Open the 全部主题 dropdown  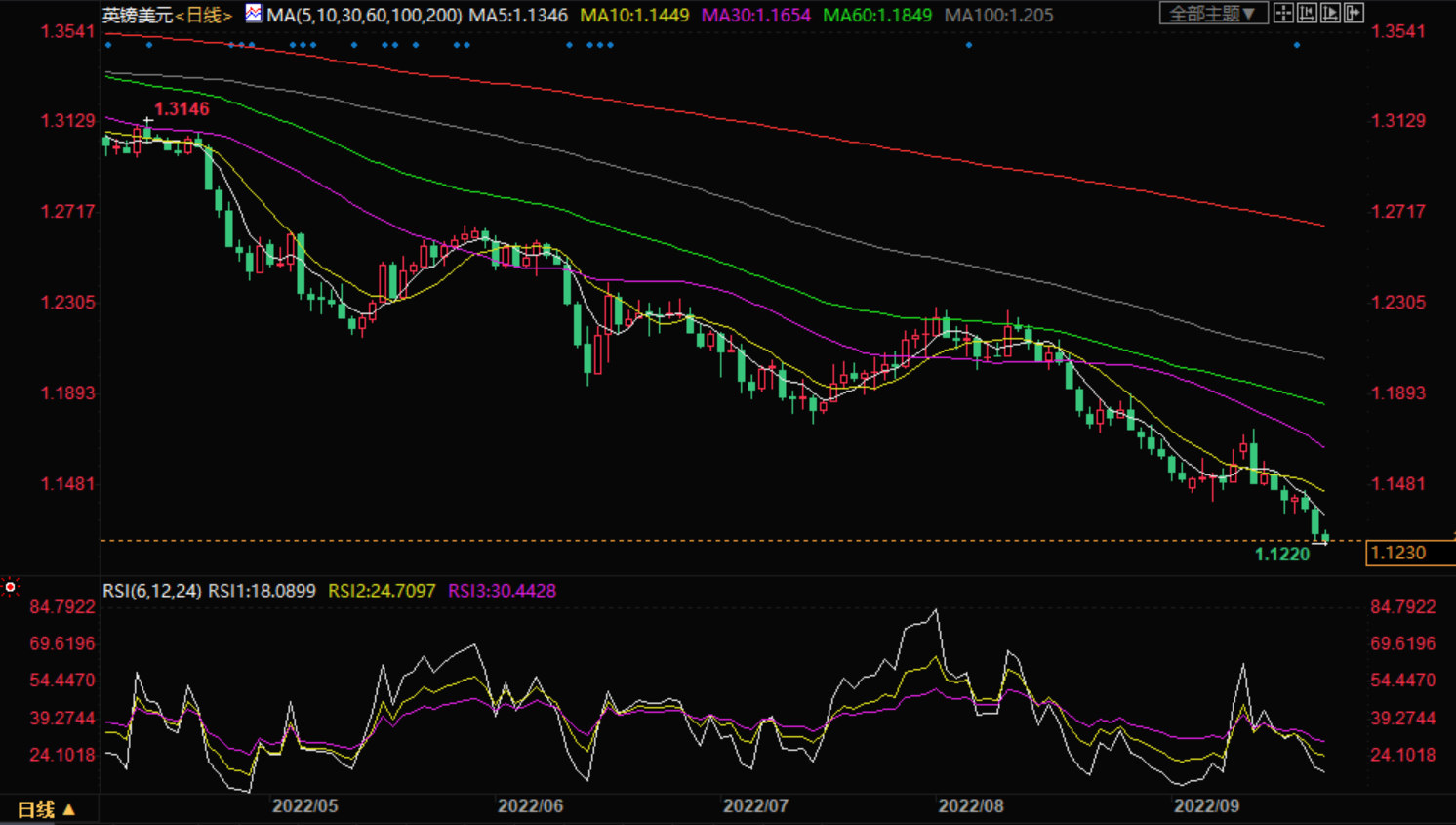pos(1212,13)
